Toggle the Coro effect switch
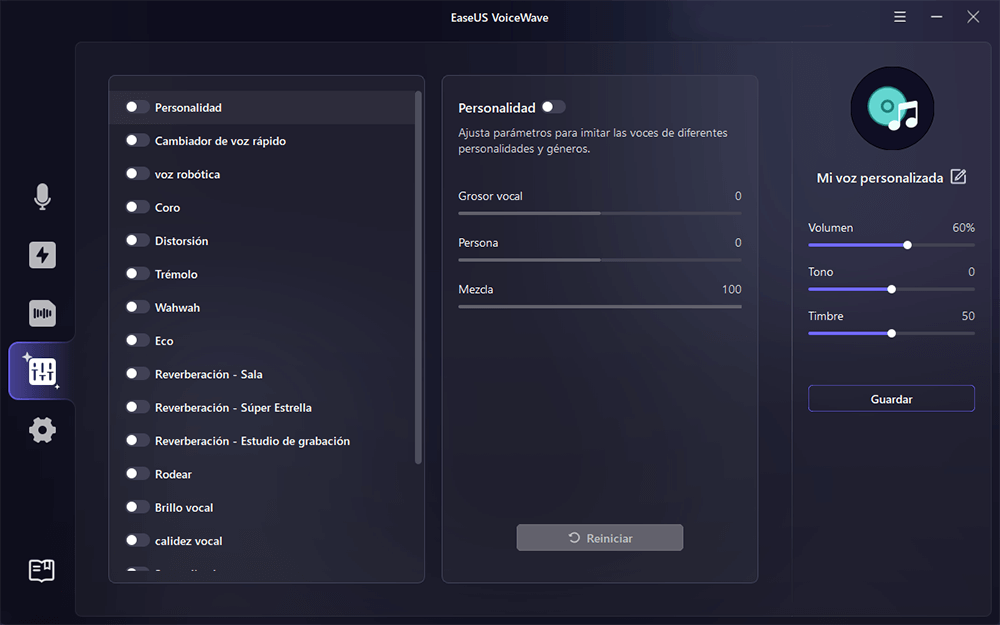The image size is (1000, 625). tap(137, 207)
